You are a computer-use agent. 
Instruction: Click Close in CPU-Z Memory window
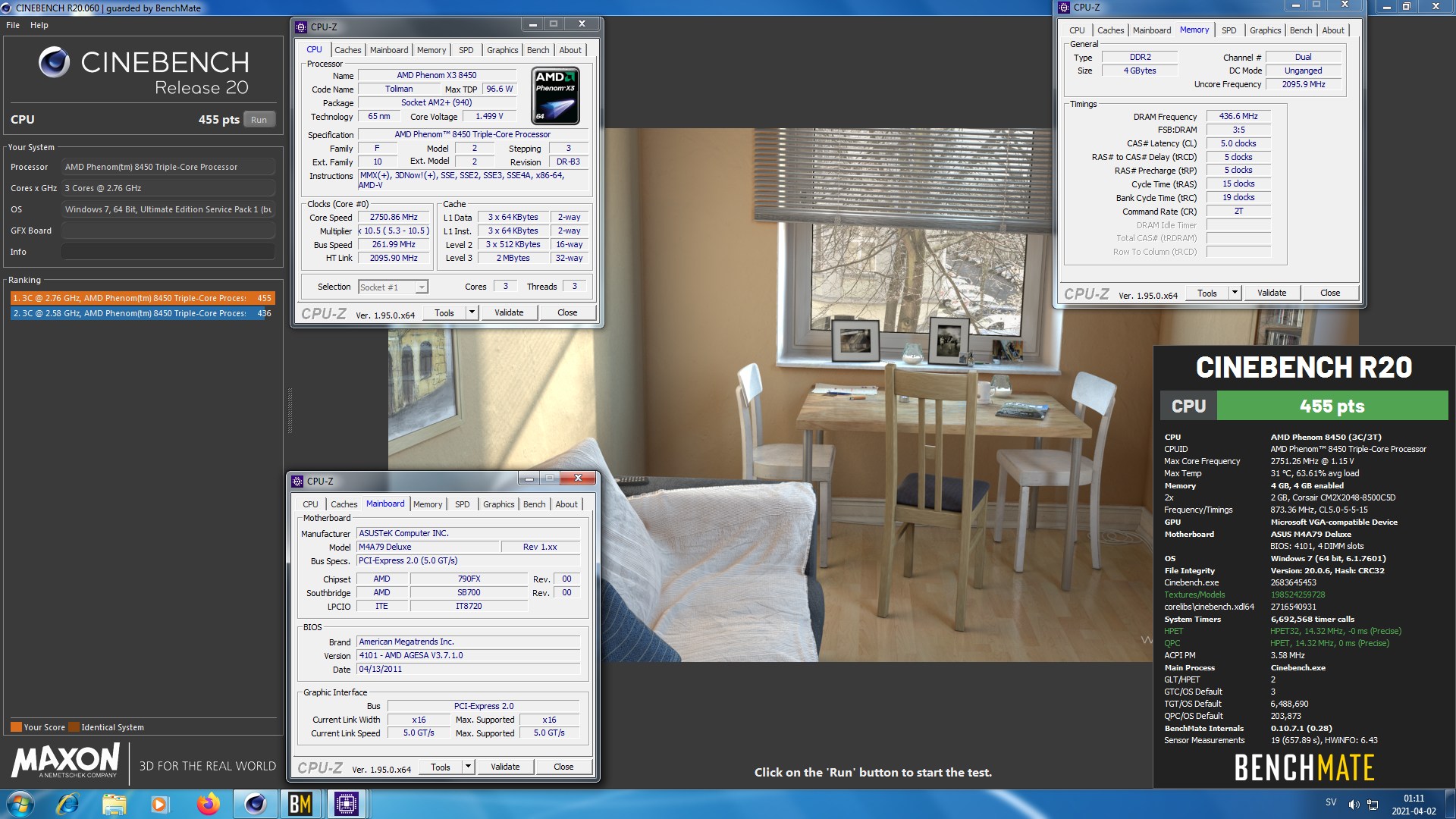pyautogui.click(x=1330, y=293)
